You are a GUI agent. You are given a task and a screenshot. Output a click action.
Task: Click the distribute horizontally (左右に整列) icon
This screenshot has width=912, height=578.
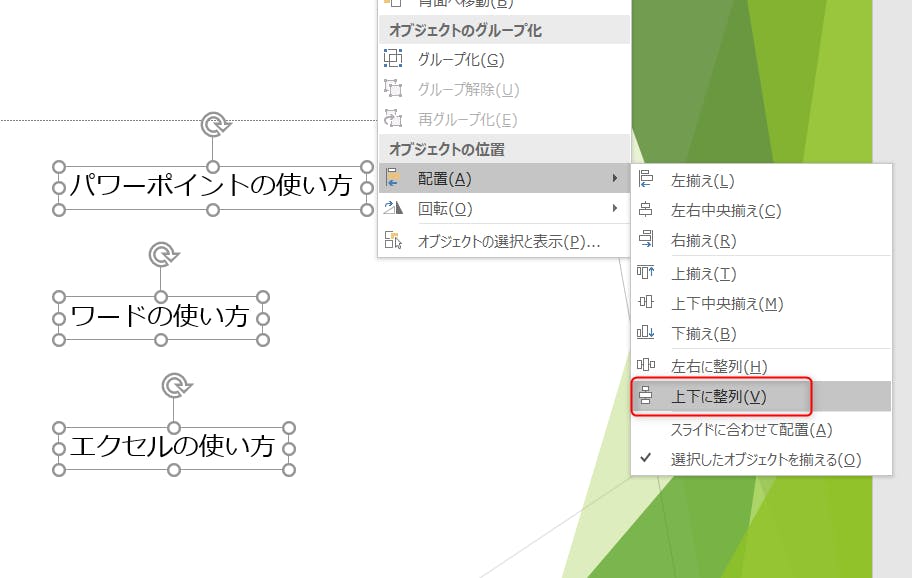click(x=646, y=366)
